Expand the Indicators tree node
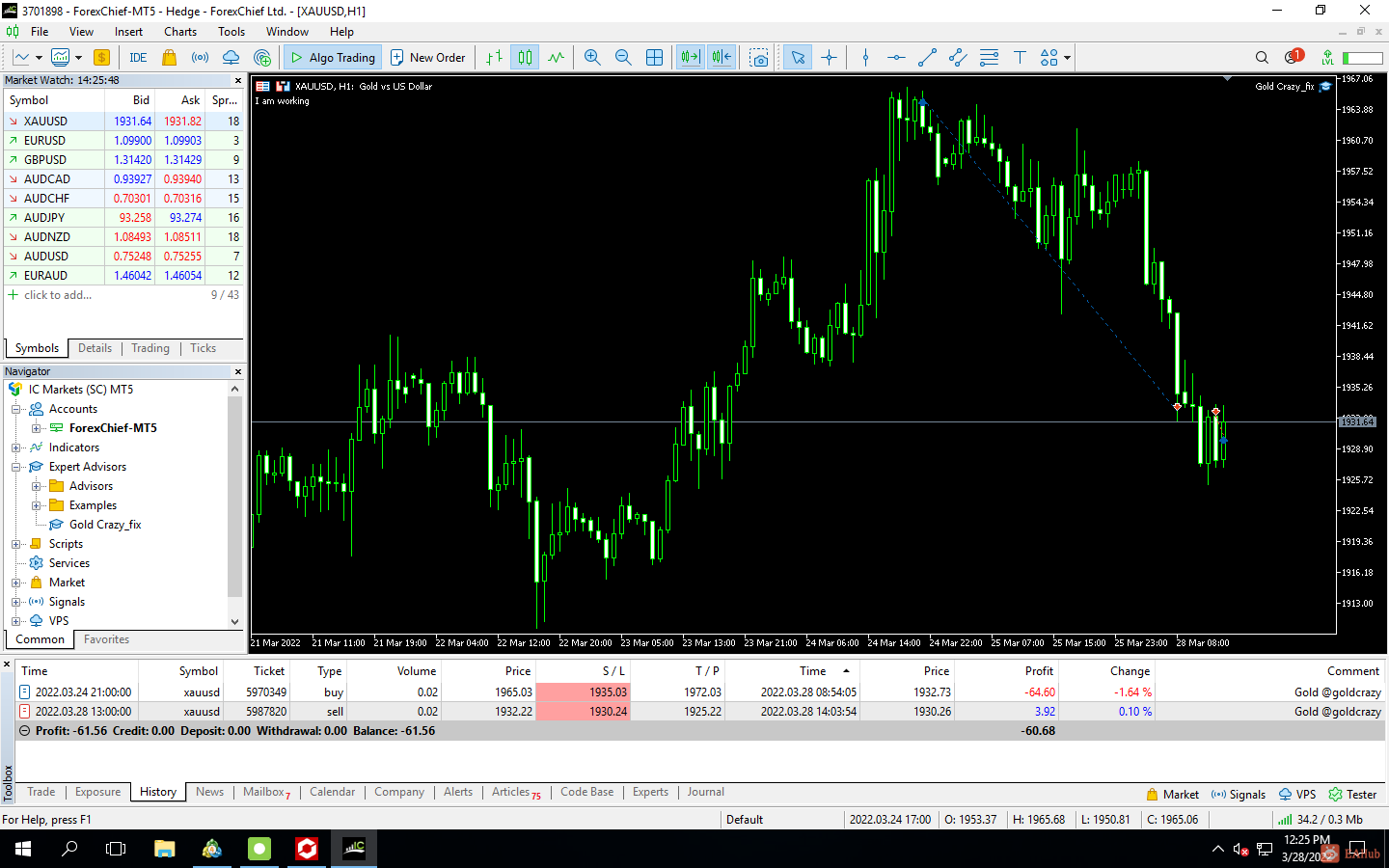The image size is (1389, 868). pos(15,448)
